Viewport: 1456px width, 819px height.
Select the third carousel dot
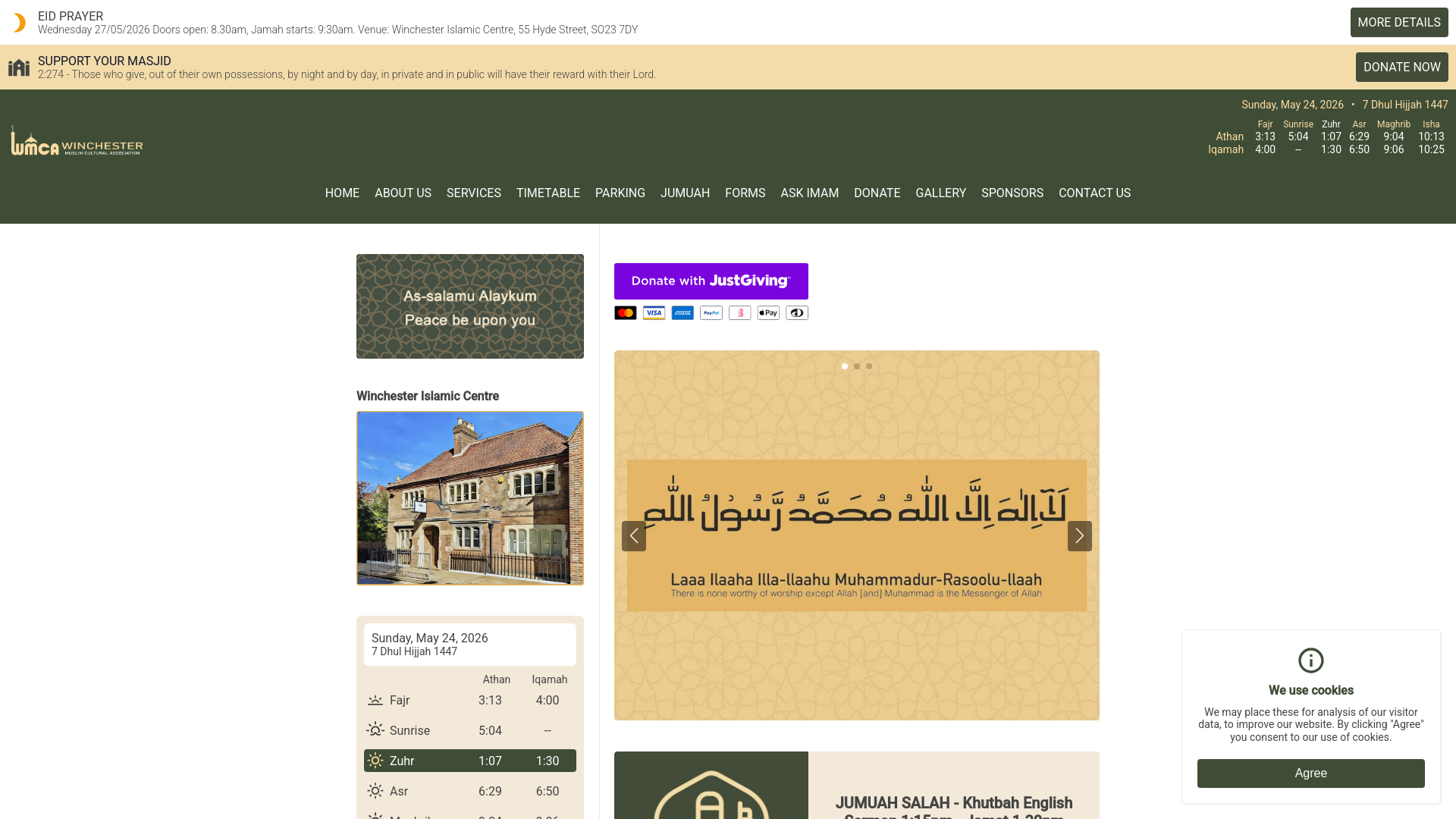pyautogui.click(x=869, y=366)
